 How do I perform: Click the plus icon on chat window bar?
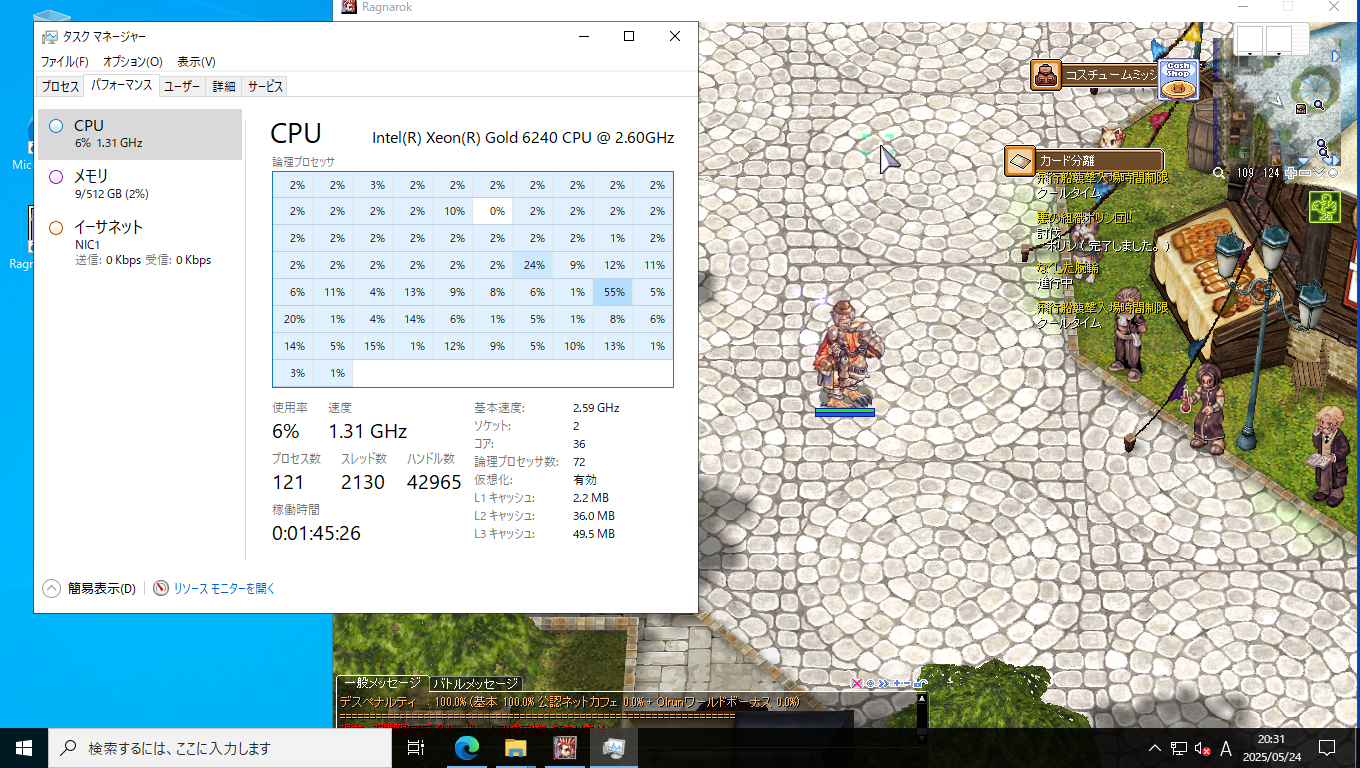pyautogui.click(x=897, y=683)
